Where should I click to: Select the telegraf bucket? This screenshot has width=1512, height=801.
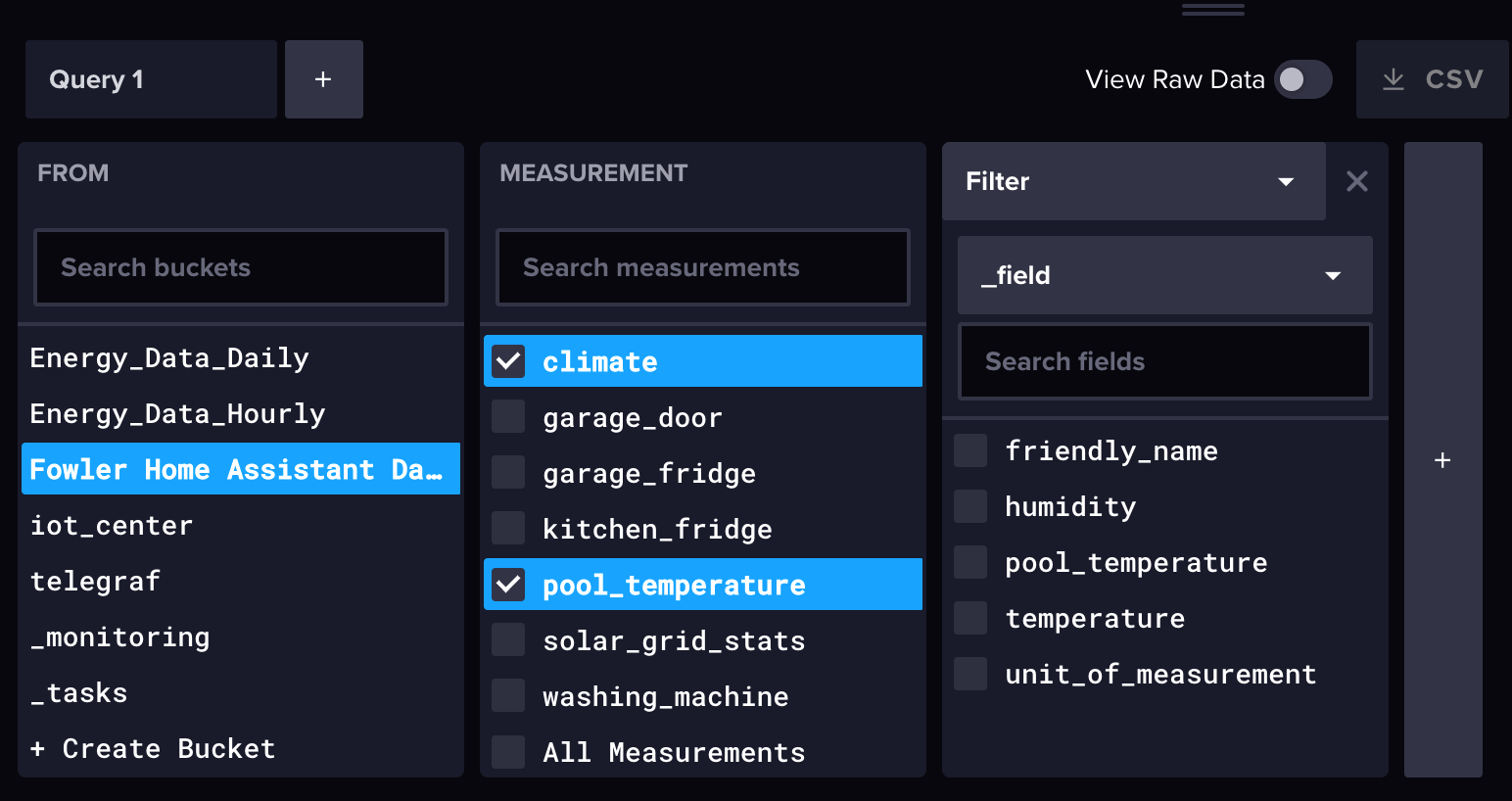point(96,582)
